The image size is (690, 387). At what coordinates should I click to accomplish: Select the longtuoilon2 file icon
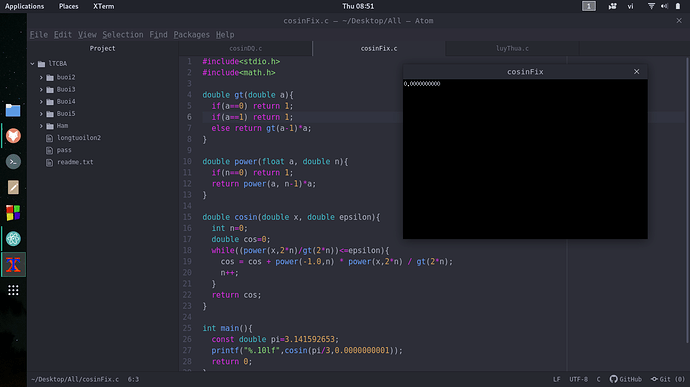click(x=49, y=138)
